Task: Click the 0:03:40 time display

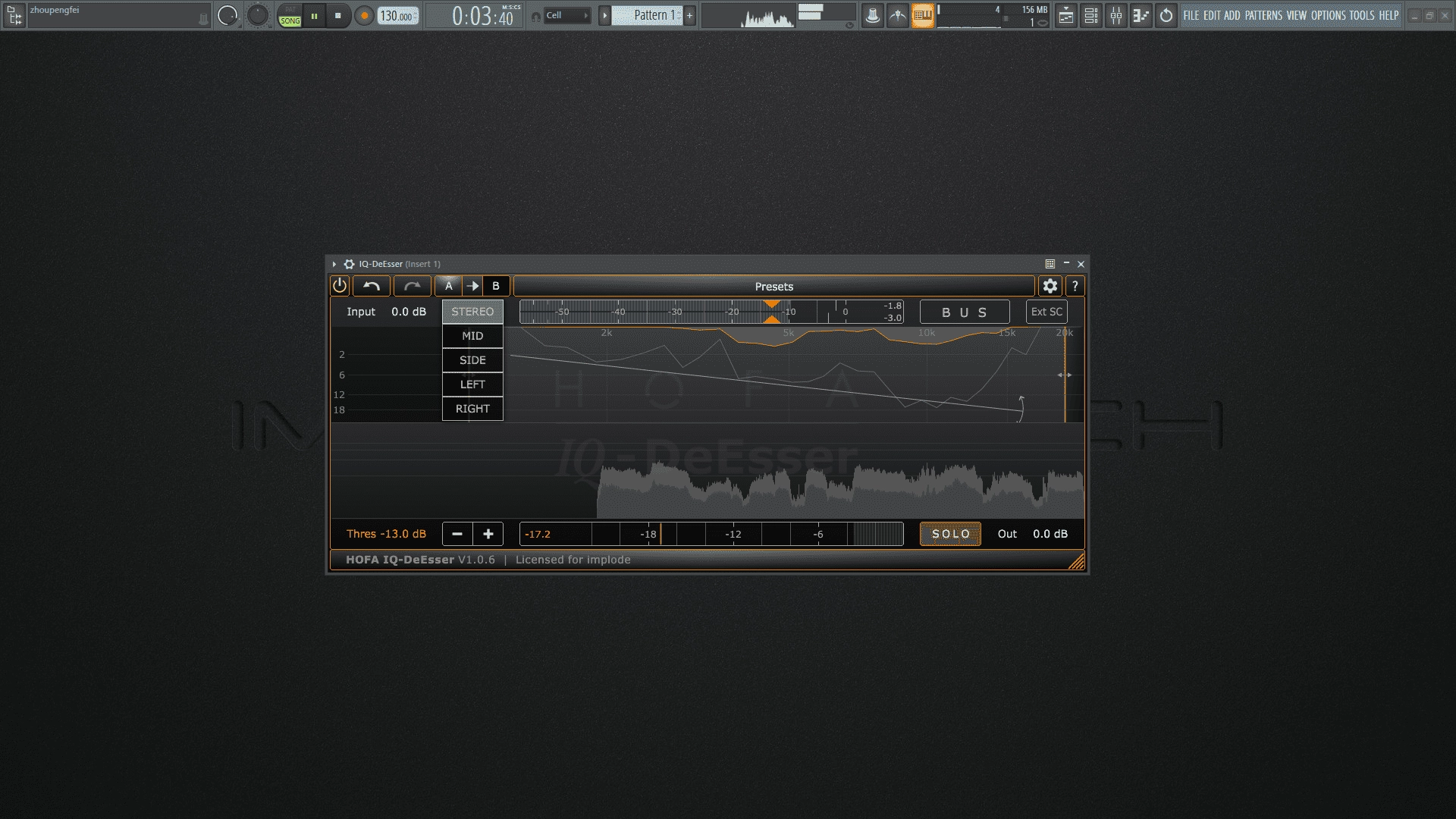Action: coord(483,15)
